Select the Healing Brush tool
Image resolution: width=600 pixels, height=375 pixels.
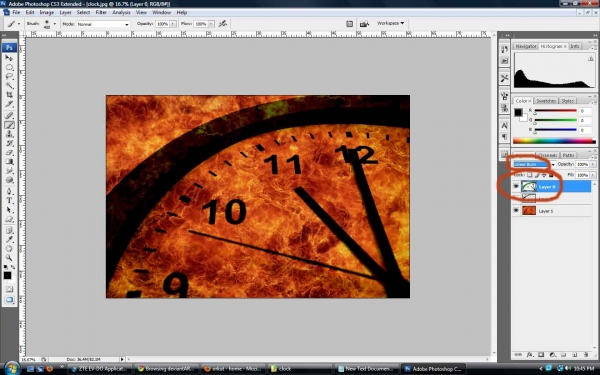click(9, 116)
